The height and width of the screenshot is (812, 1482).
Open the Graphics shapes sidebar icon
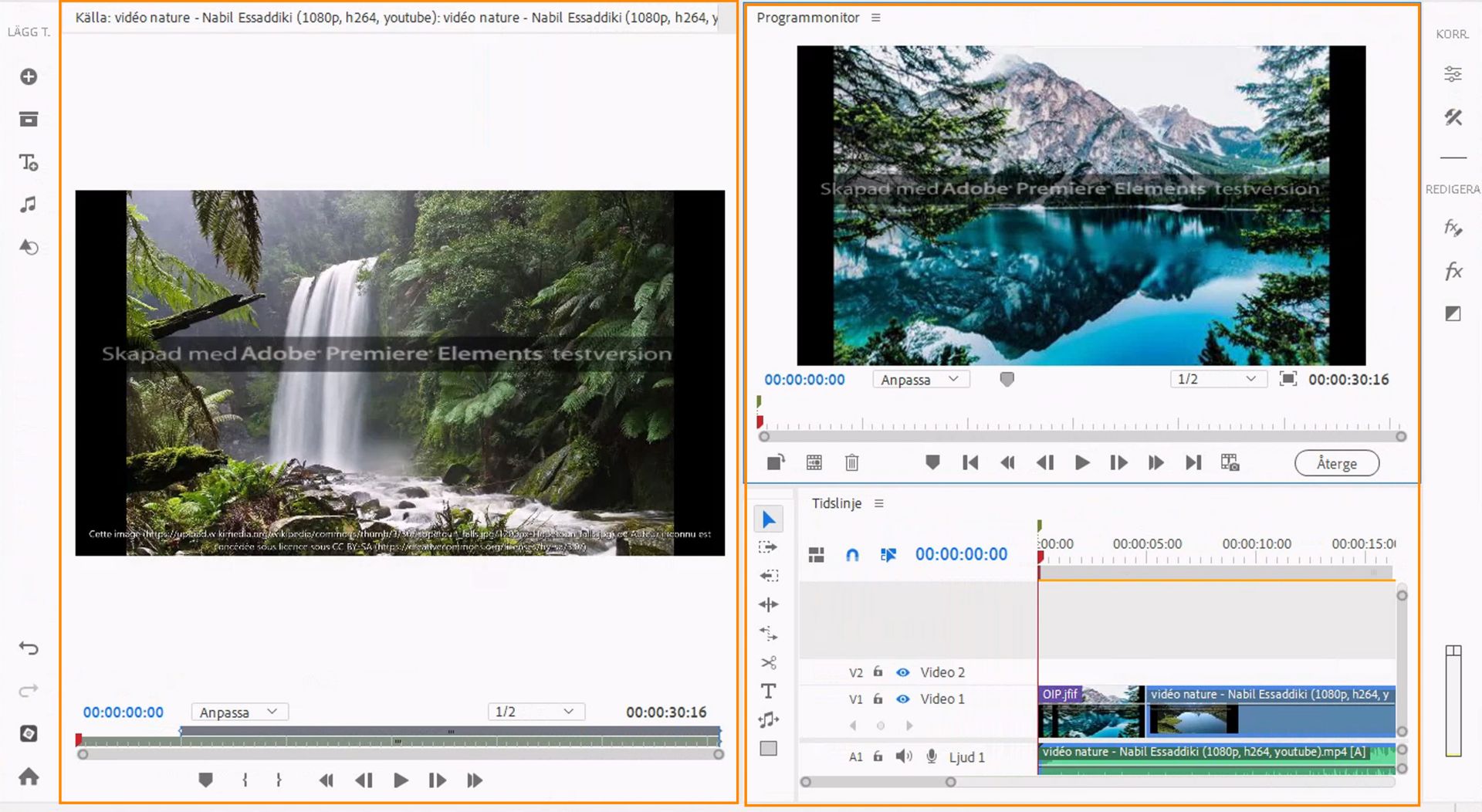pos(29,247)
